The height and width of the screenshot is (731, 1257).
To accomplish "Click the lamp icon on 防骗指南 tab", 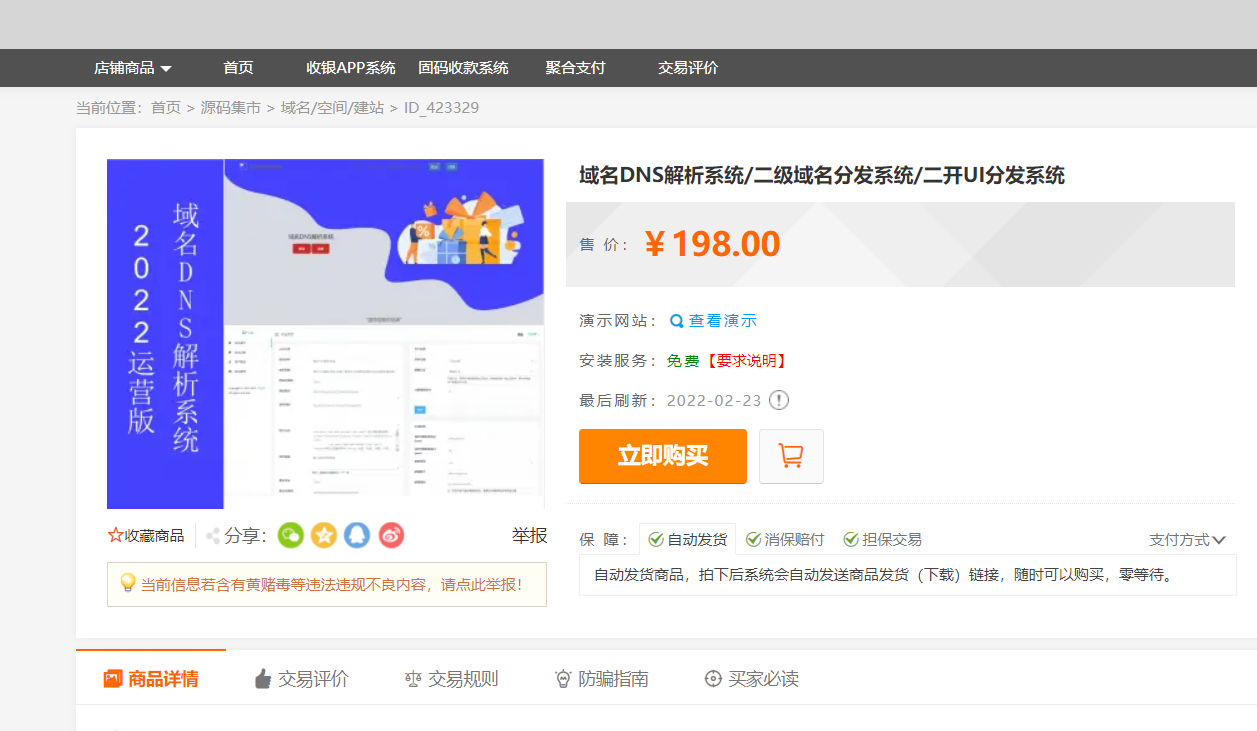I will tap(563, 678).
